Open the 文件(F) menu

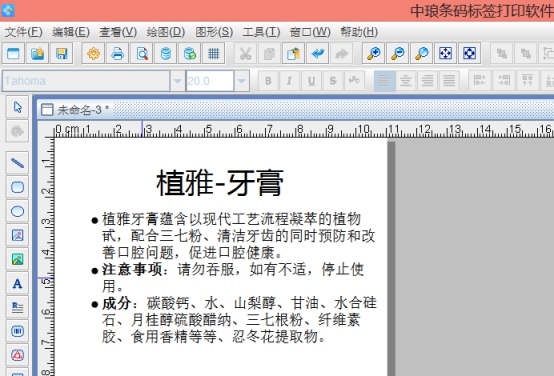pos(23,32)
